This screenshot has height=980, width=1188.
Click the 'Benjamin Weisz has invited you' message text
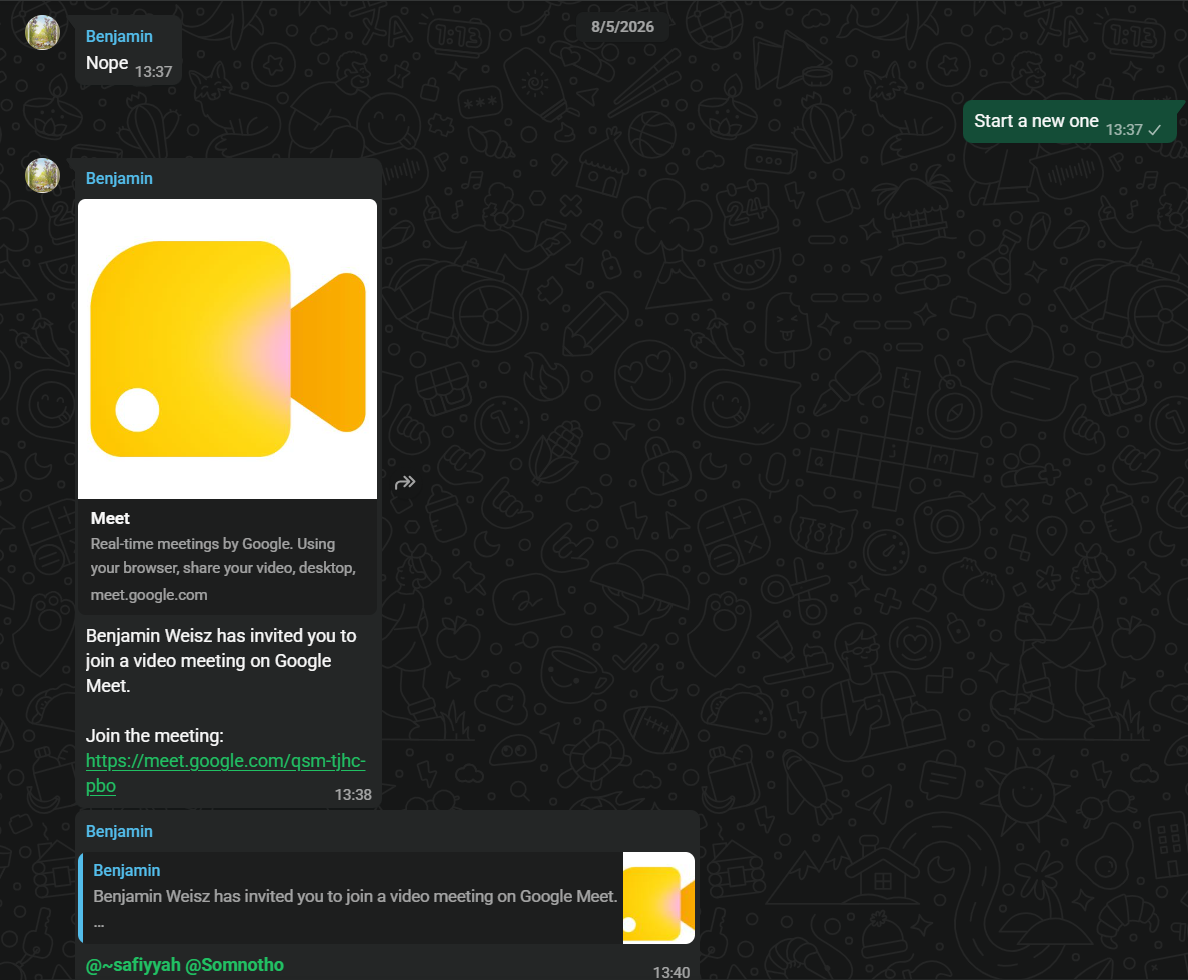click(220, 661)
